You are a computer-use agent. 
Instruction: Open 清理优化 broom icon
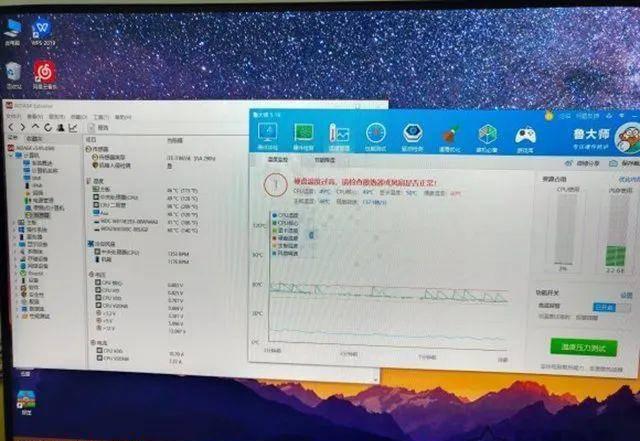(449, 139)
